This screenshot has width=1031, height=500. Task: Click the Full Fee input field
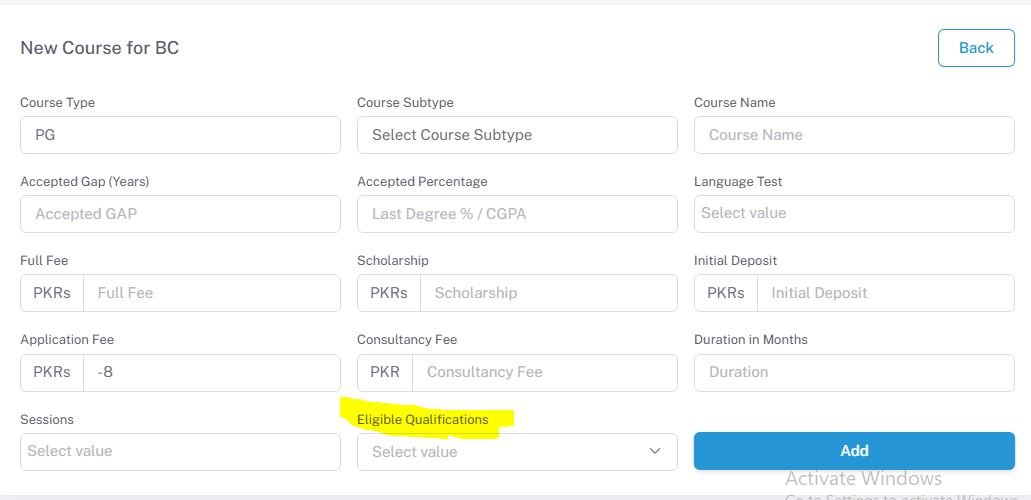pyautogui.click(x=212, y=293)
